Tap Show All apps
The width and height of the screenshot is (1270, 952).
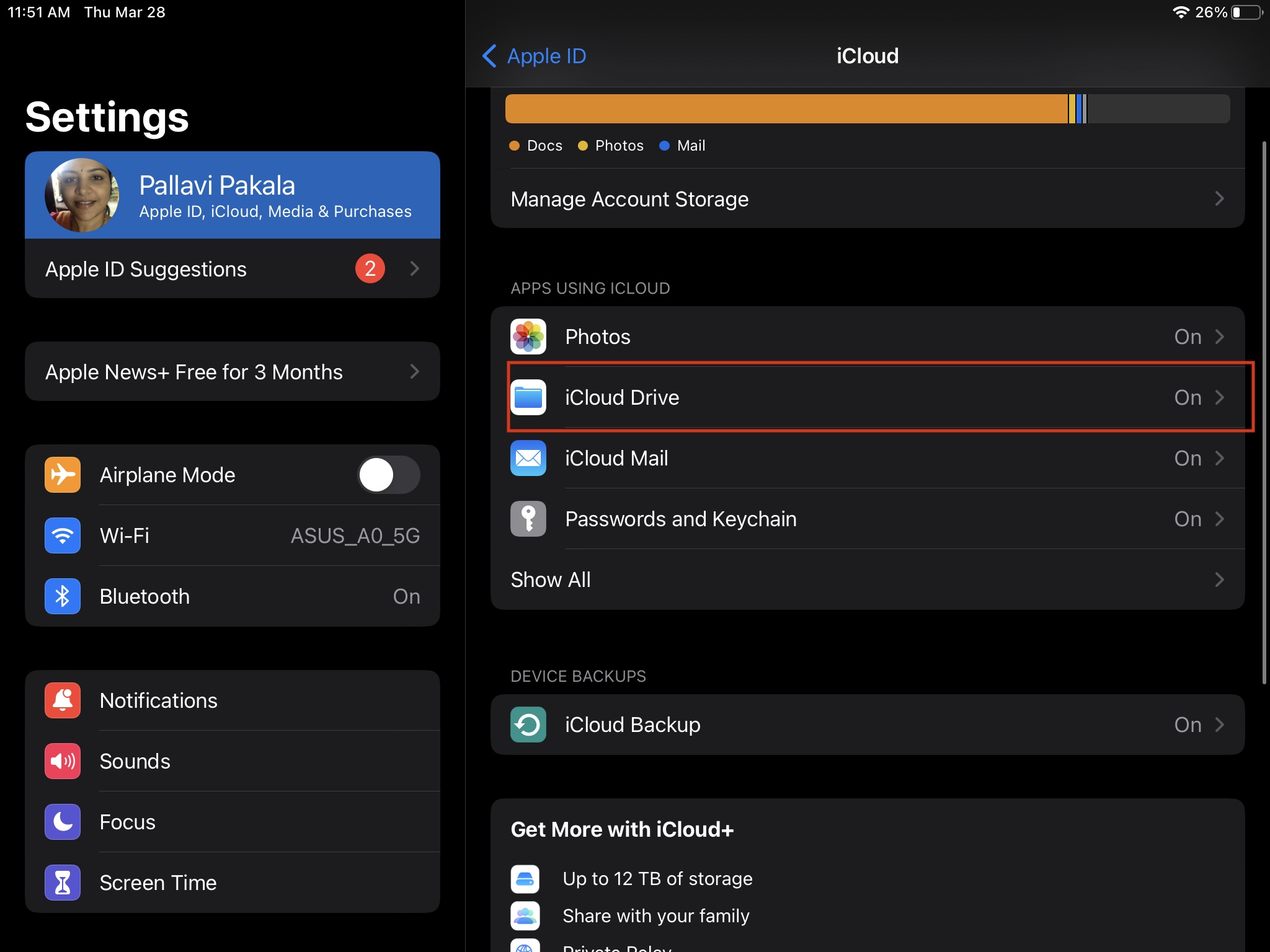point(868,580)
